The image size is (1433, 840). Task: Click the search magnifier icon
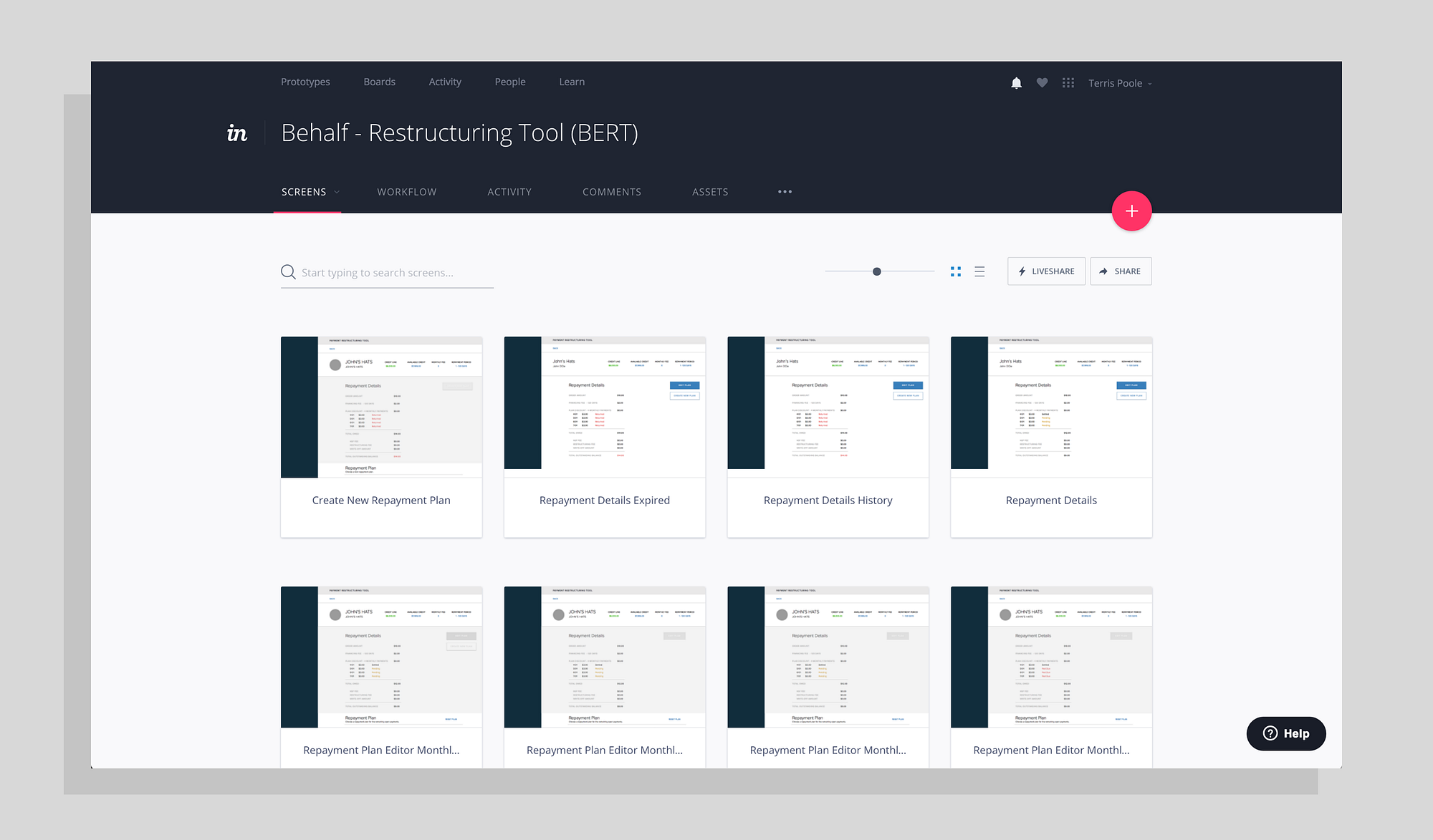pos(288,272)
